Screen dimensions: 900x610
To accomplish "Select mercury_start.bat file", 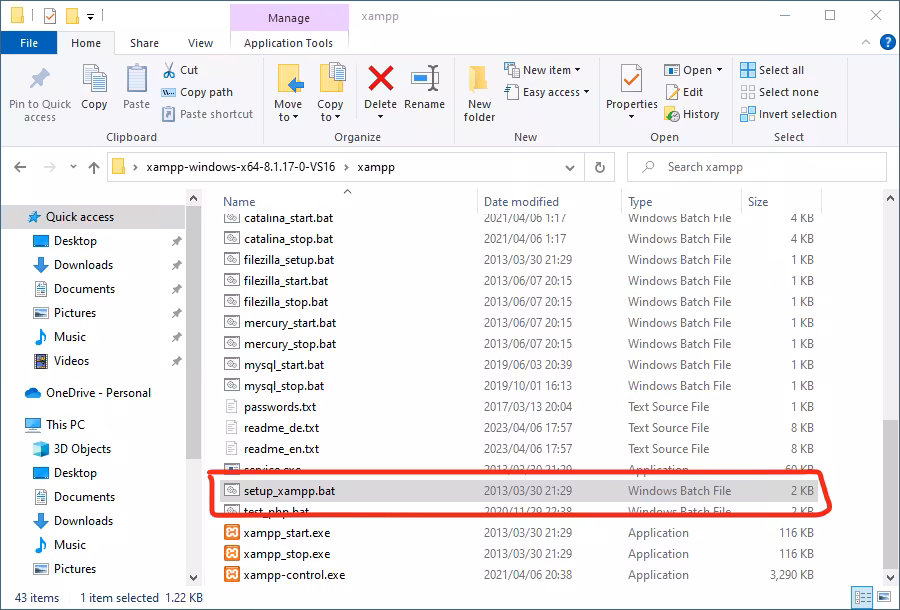I will click(x=519, y=323).
